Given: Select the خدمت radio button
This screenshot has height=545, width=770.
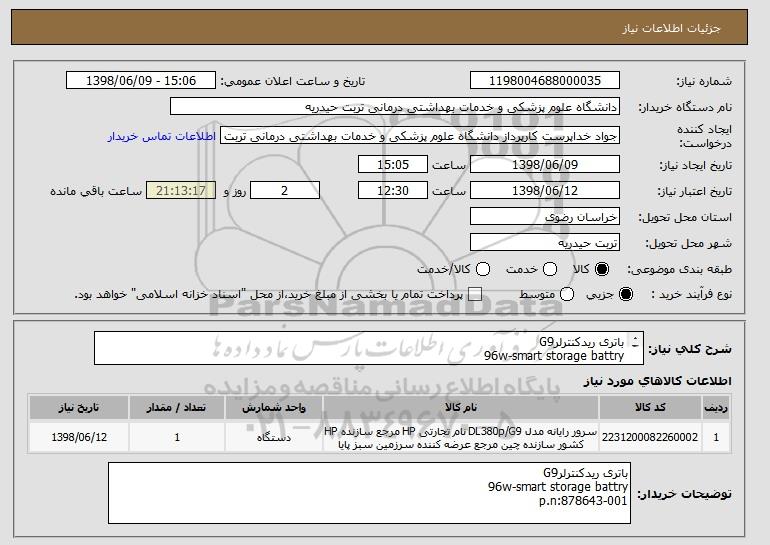Looking at the screenshot, I should [x=550, y=269].
